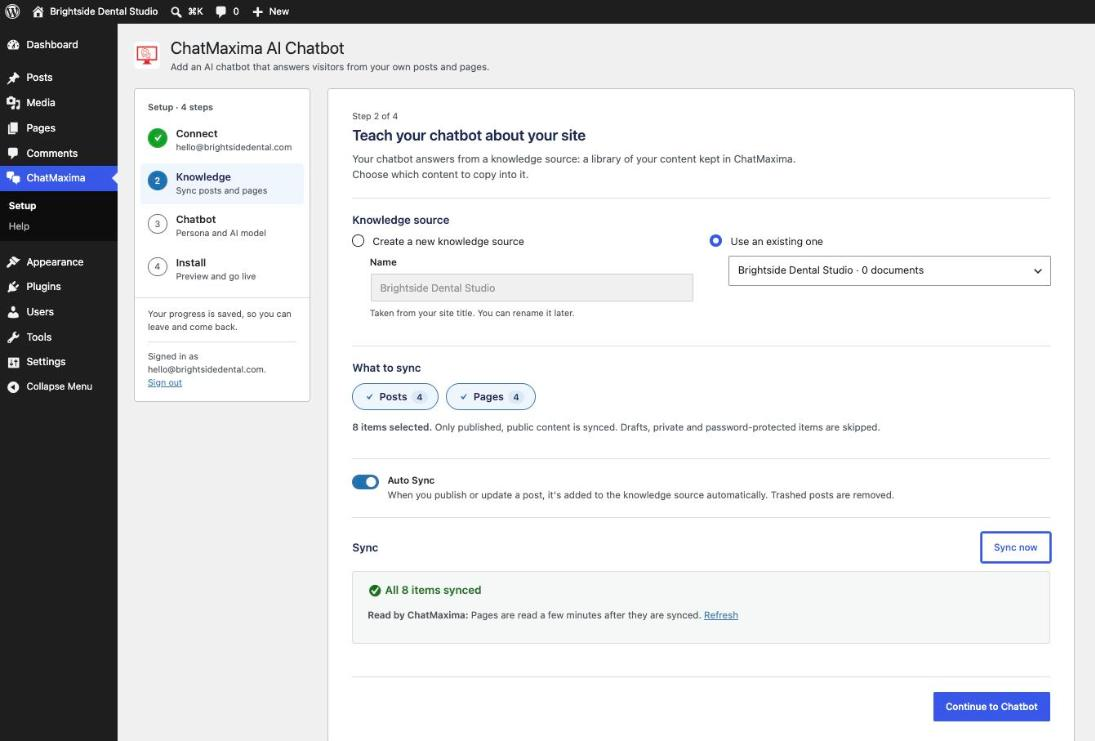The image size is (1095, 741).
Task: Open the search magnifier icon in admin bar
Action: point(176,12)
